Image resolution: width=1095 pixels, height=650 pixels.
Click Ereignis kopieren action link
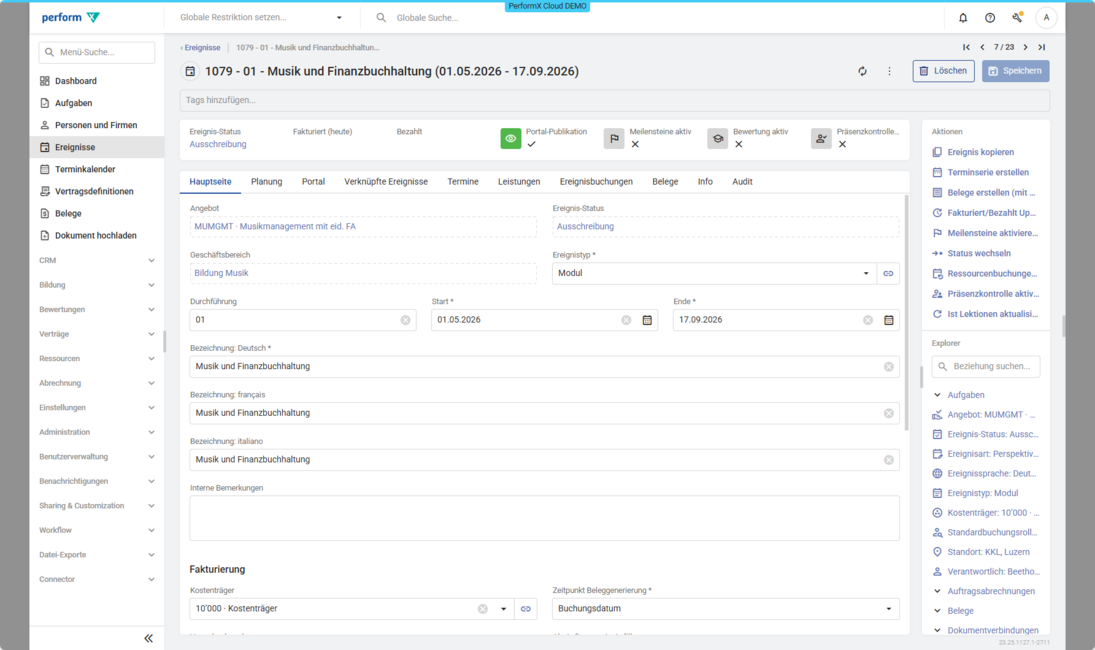pyautogui.click(x=980, y=152)
